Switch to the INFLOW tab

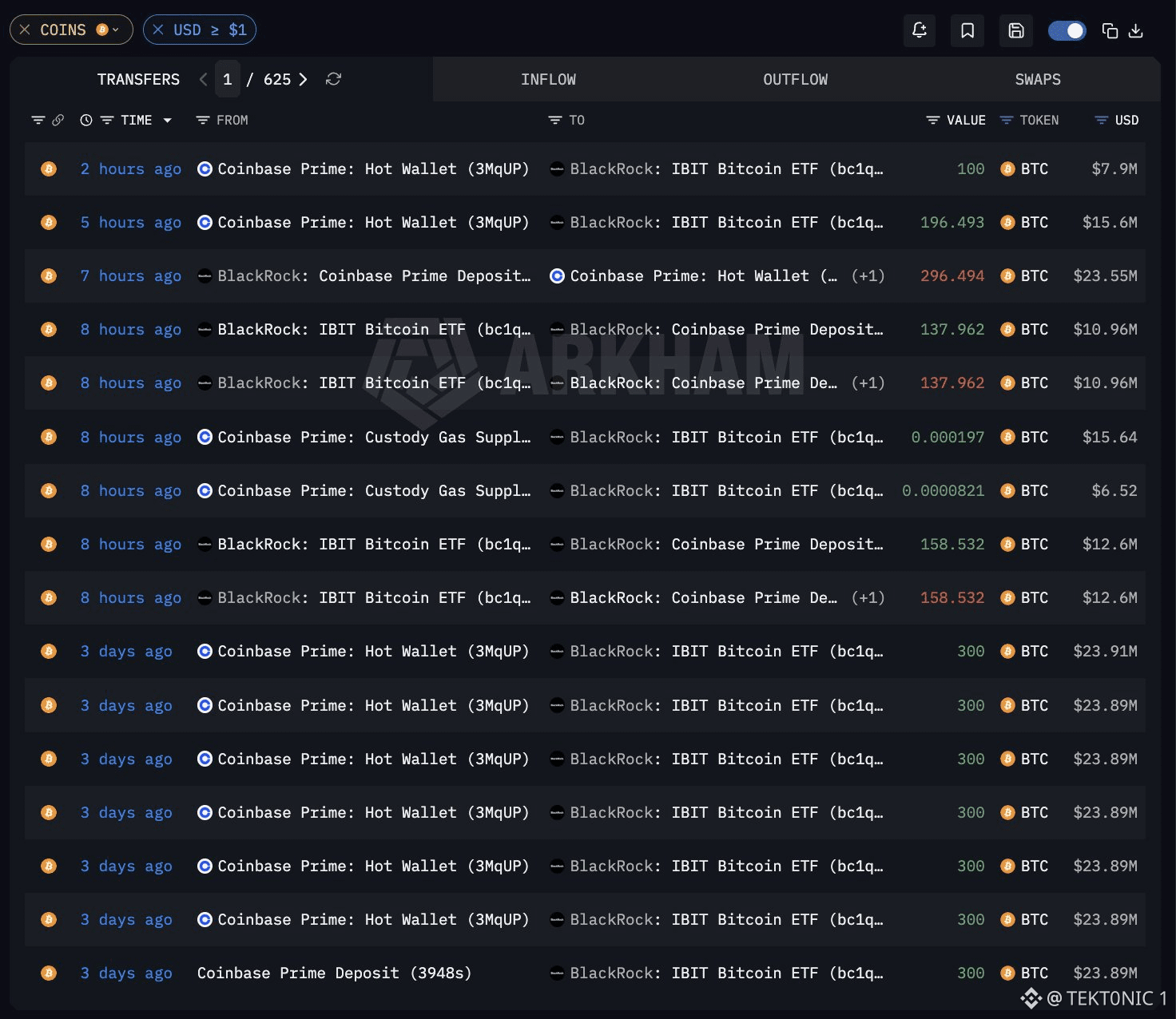point(548,79)
